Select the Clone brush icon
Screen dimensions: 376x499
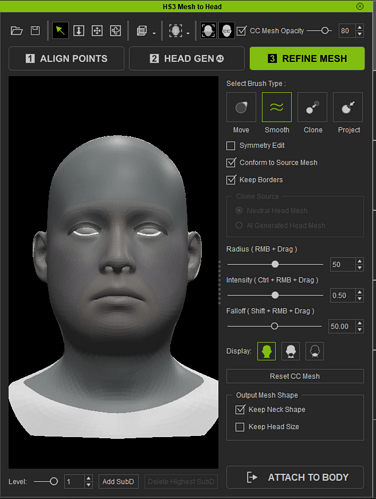click(312, 107)
